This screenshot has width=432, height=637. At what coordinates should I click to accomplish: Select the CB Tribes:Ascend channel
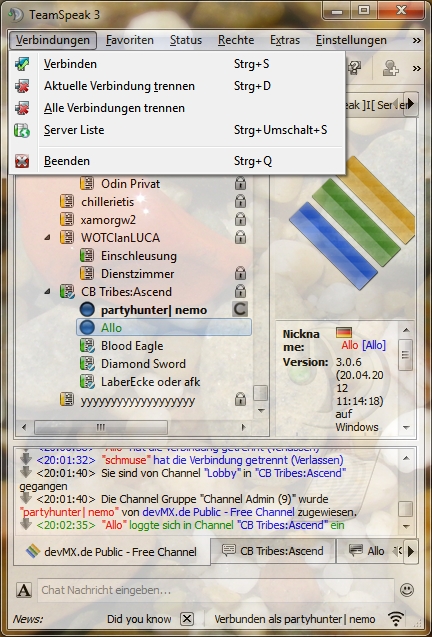[126, 292]
